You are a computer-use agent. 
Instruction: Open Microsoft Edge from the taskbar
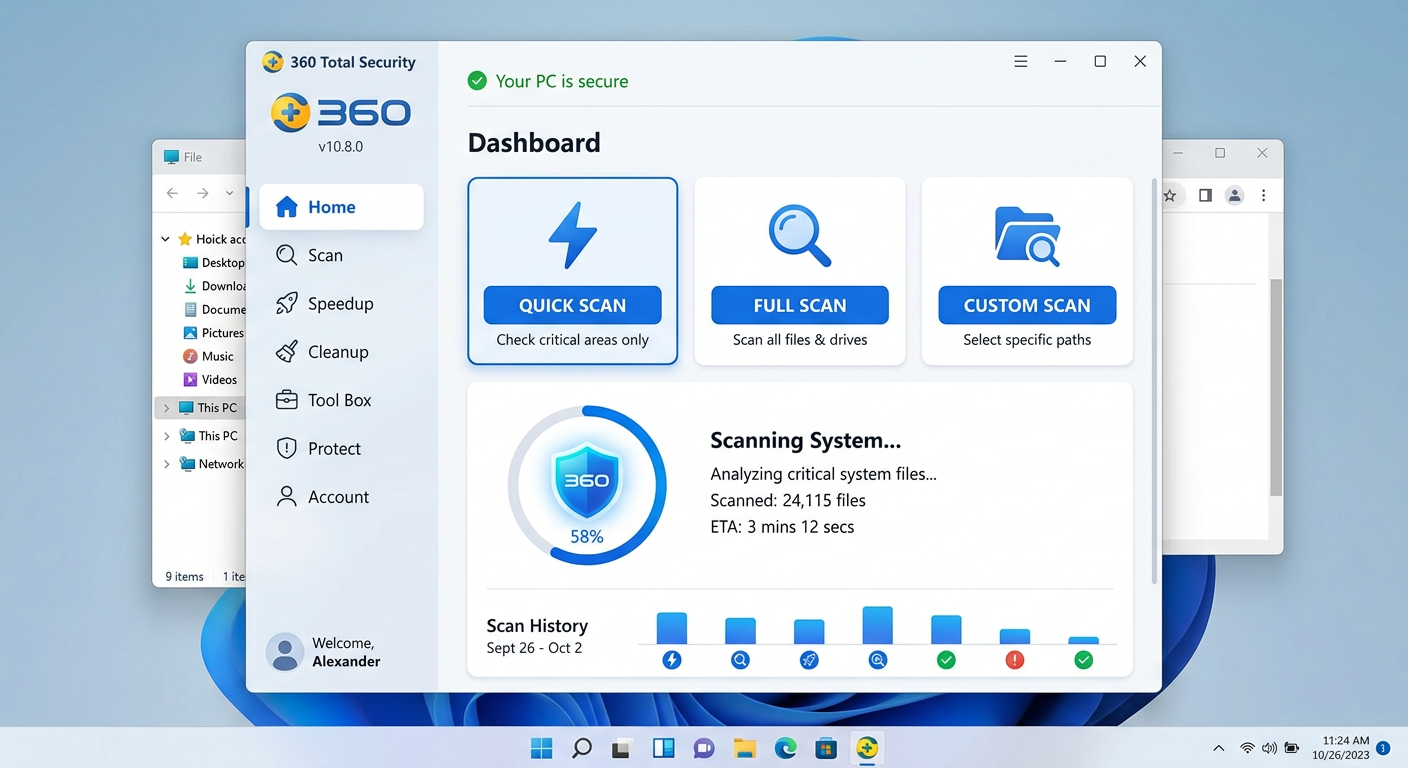point(786,747)
